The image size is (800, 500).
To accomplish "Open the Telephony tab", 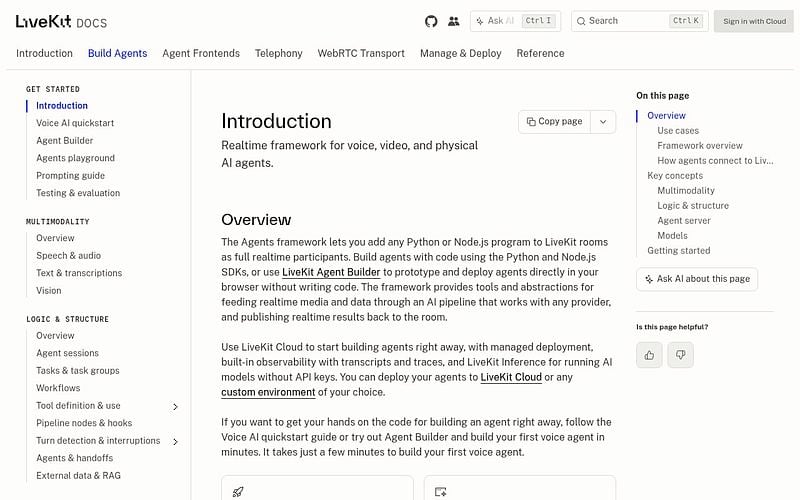I will (x=279, y=53).
